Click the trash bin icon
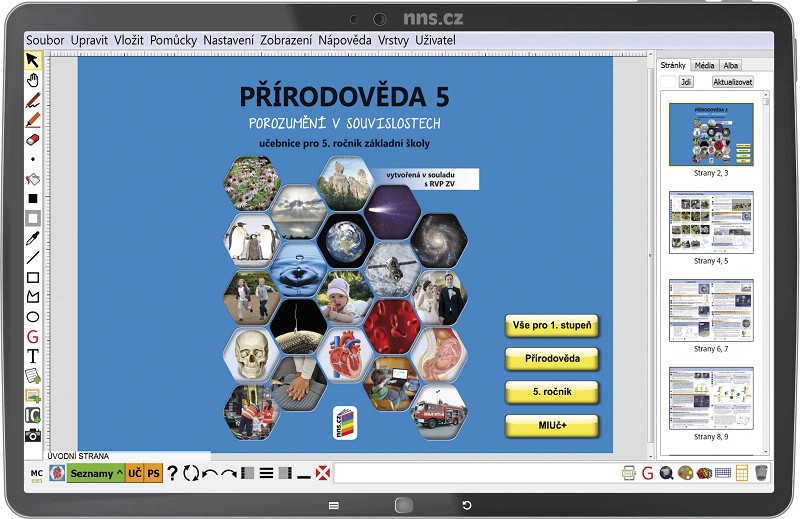 (761, 473)
